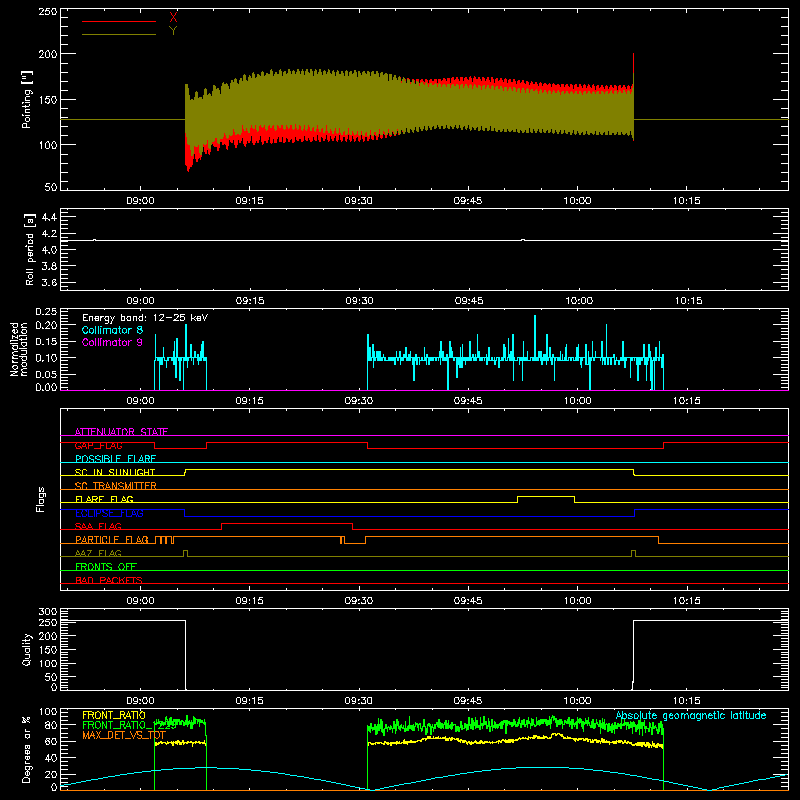Image resolution: width=800 pixels, height=800 pixels.
Task: Click the 250 tick on Pointing axis
Action: coord(47,11)
